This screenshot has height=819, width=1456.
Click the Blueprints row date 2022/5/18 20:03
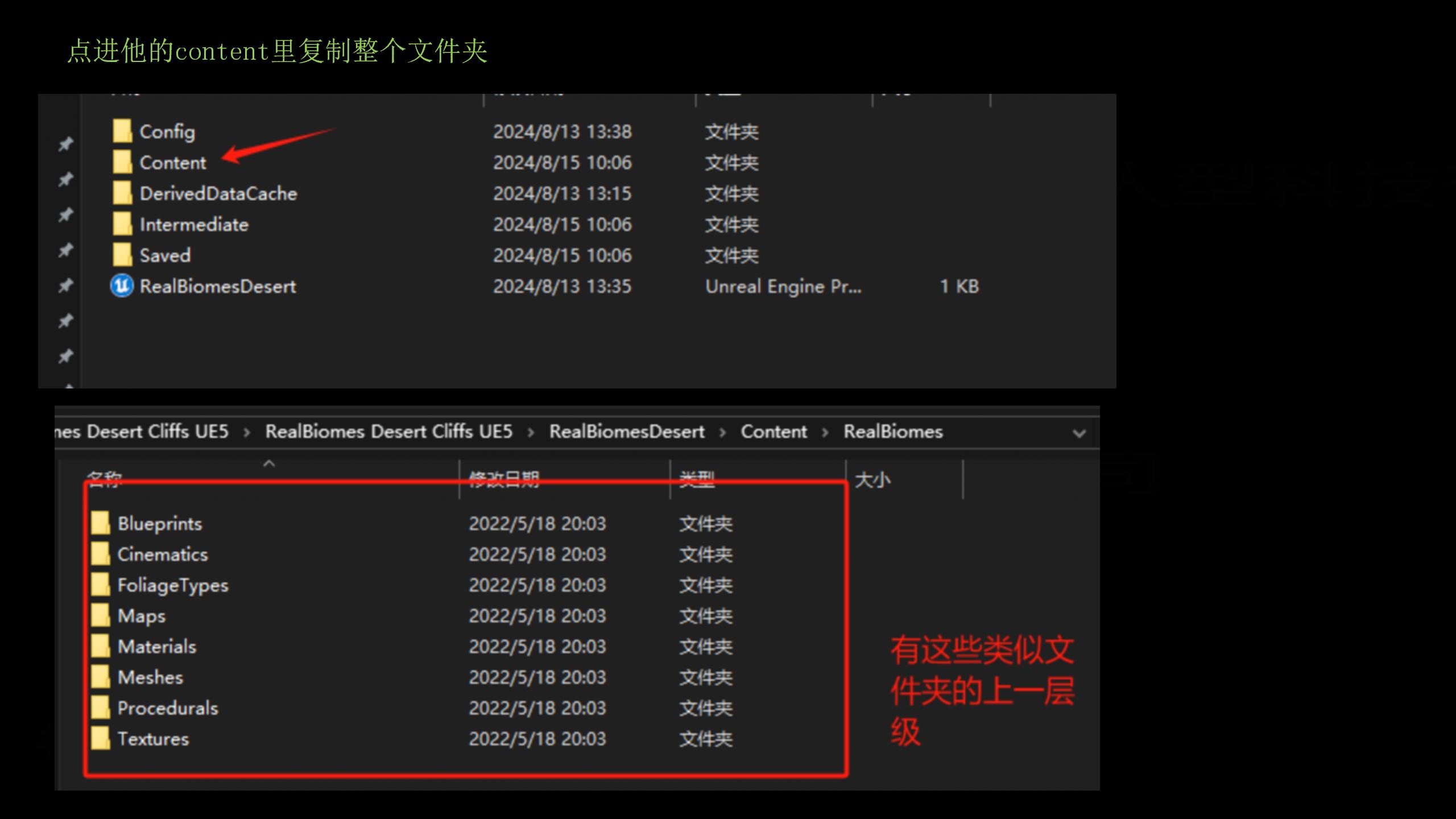point(537,523)
